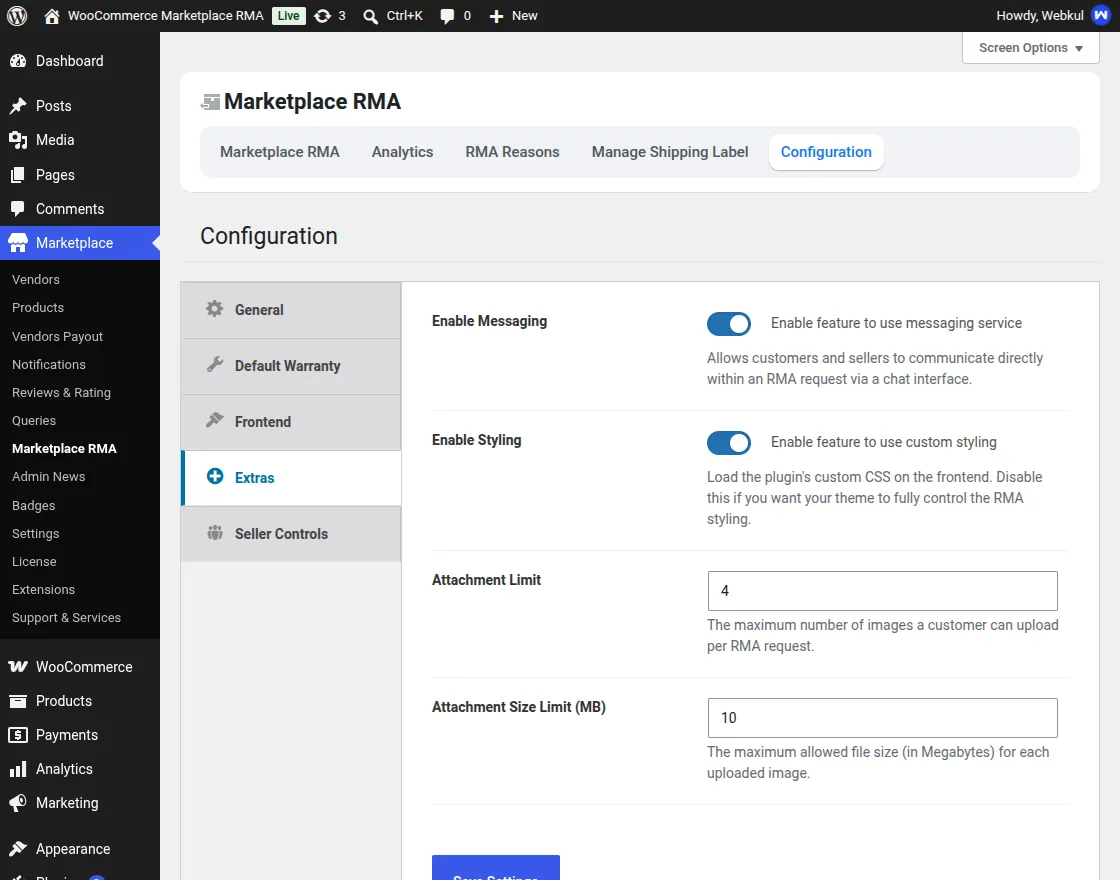The image size is (1120, 880).
Task: Click the Save Settings button
Action: click(496, 868)
